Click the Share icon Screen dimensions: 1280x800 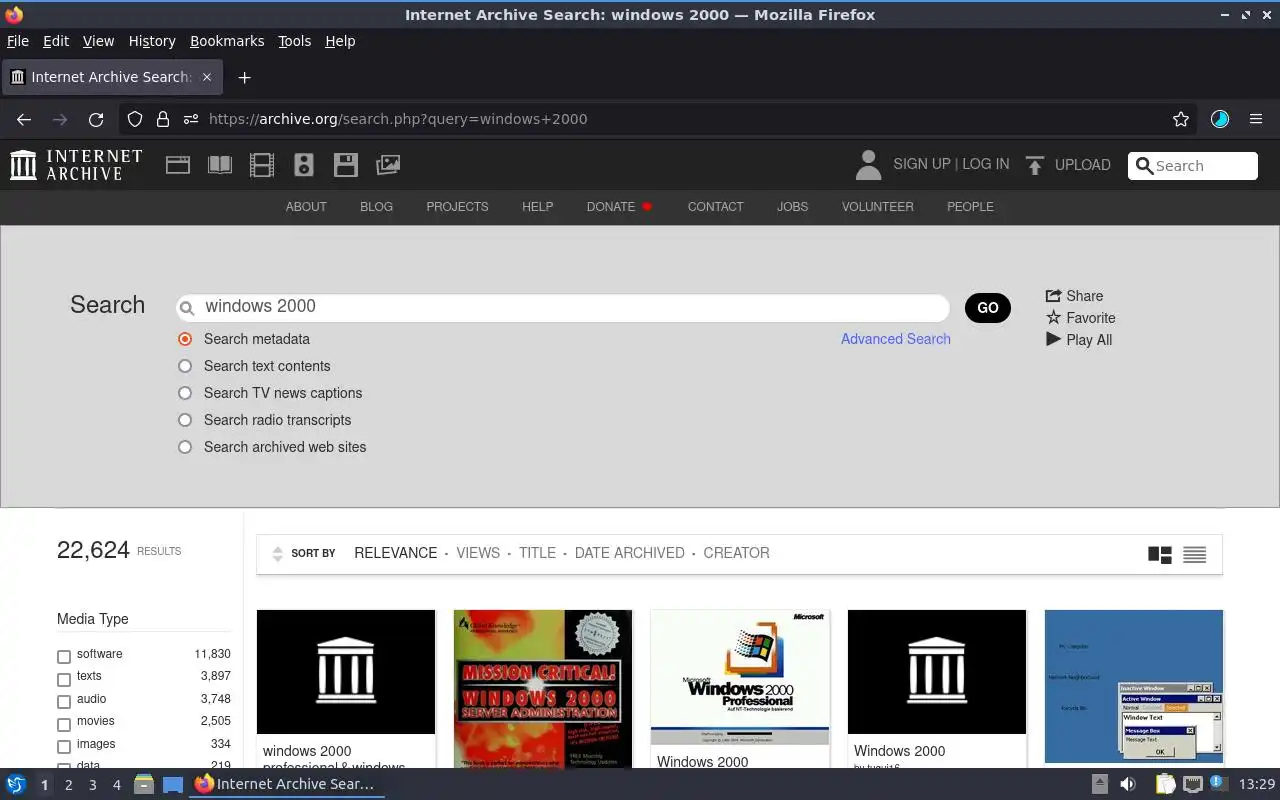1053,296
